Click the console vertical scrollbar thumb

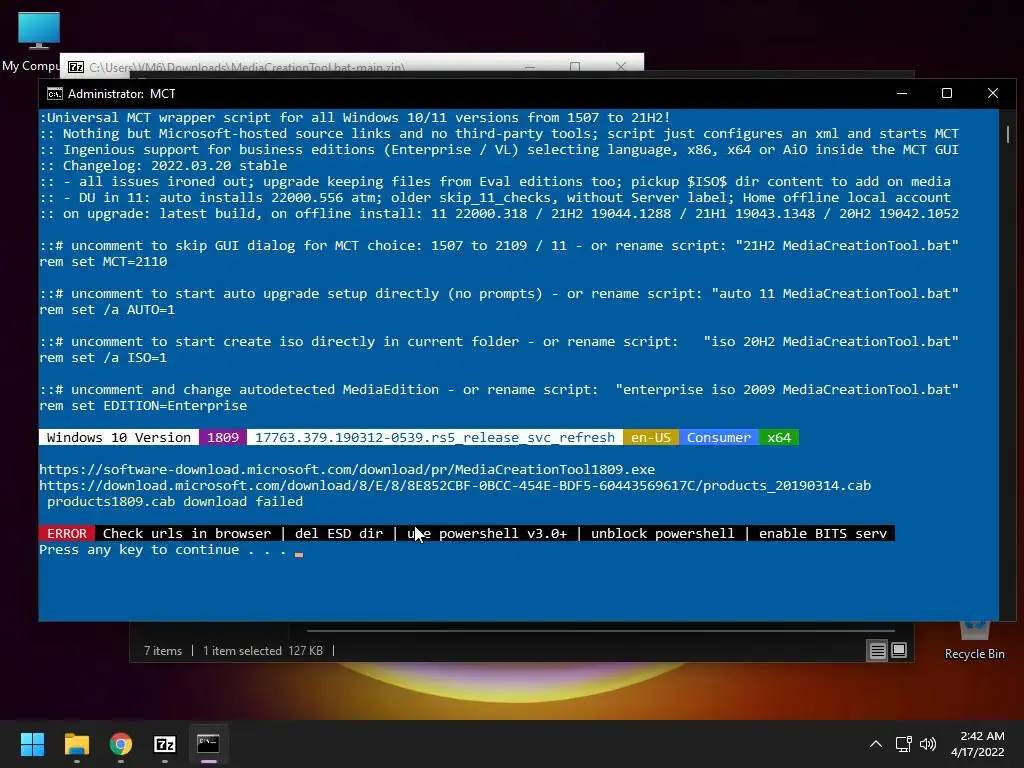1008,135
